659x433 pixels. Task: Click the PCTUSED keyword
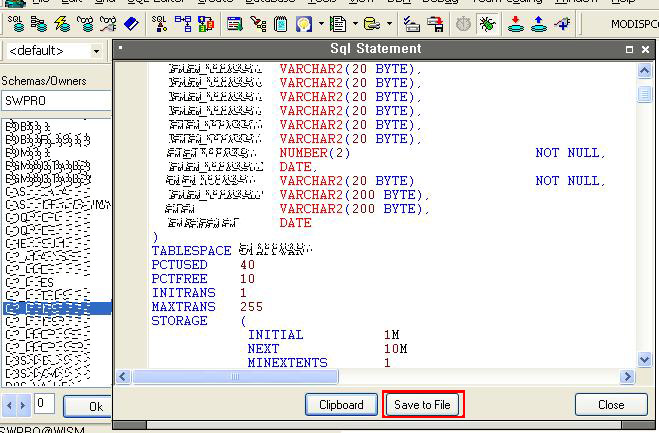[x=179, y=265]
